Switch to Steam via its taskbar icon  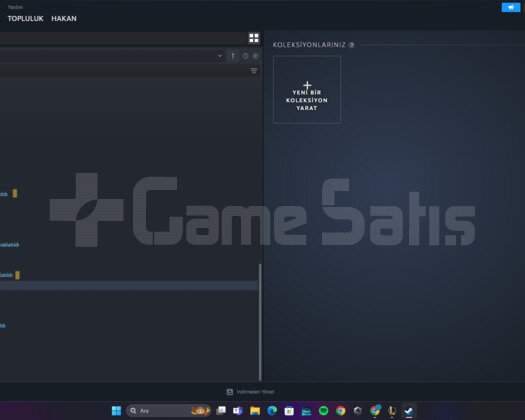coord(409,411)
